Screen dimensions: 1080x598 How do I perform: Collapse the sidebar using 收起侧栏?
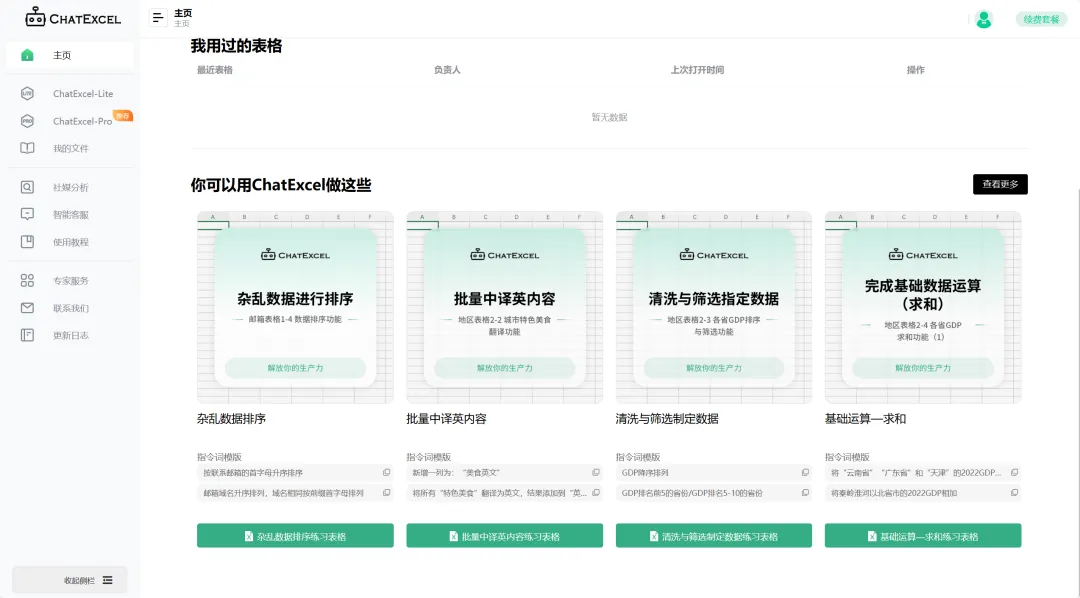(68, 580)
